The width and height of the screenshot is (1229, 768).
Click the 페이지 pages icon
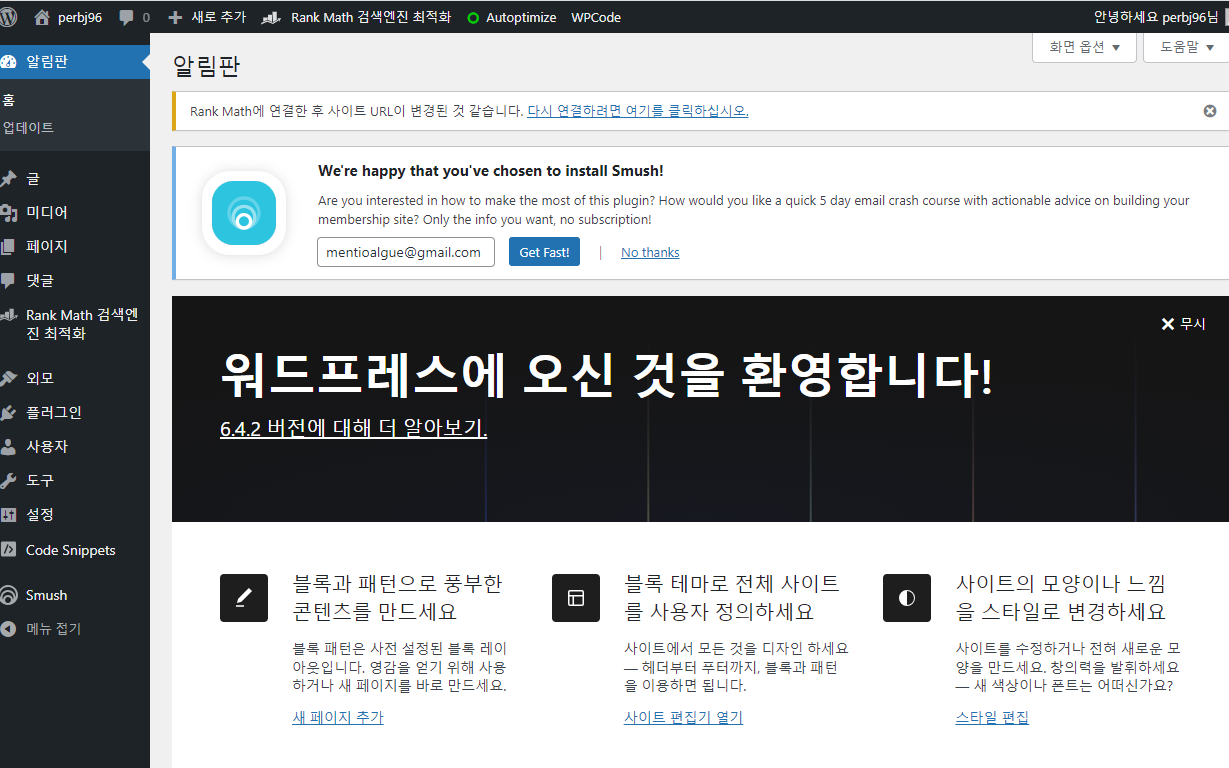point(9,247)
